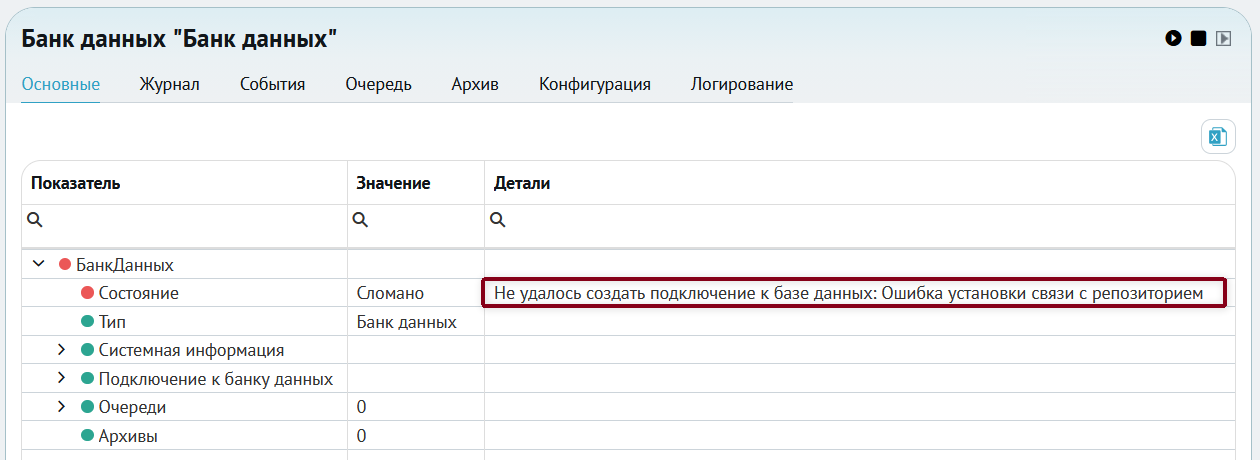The width and height of the screenshot is (1260, 460).
Task: Click green status dot of Архивы
Action: tap(87, 436)
